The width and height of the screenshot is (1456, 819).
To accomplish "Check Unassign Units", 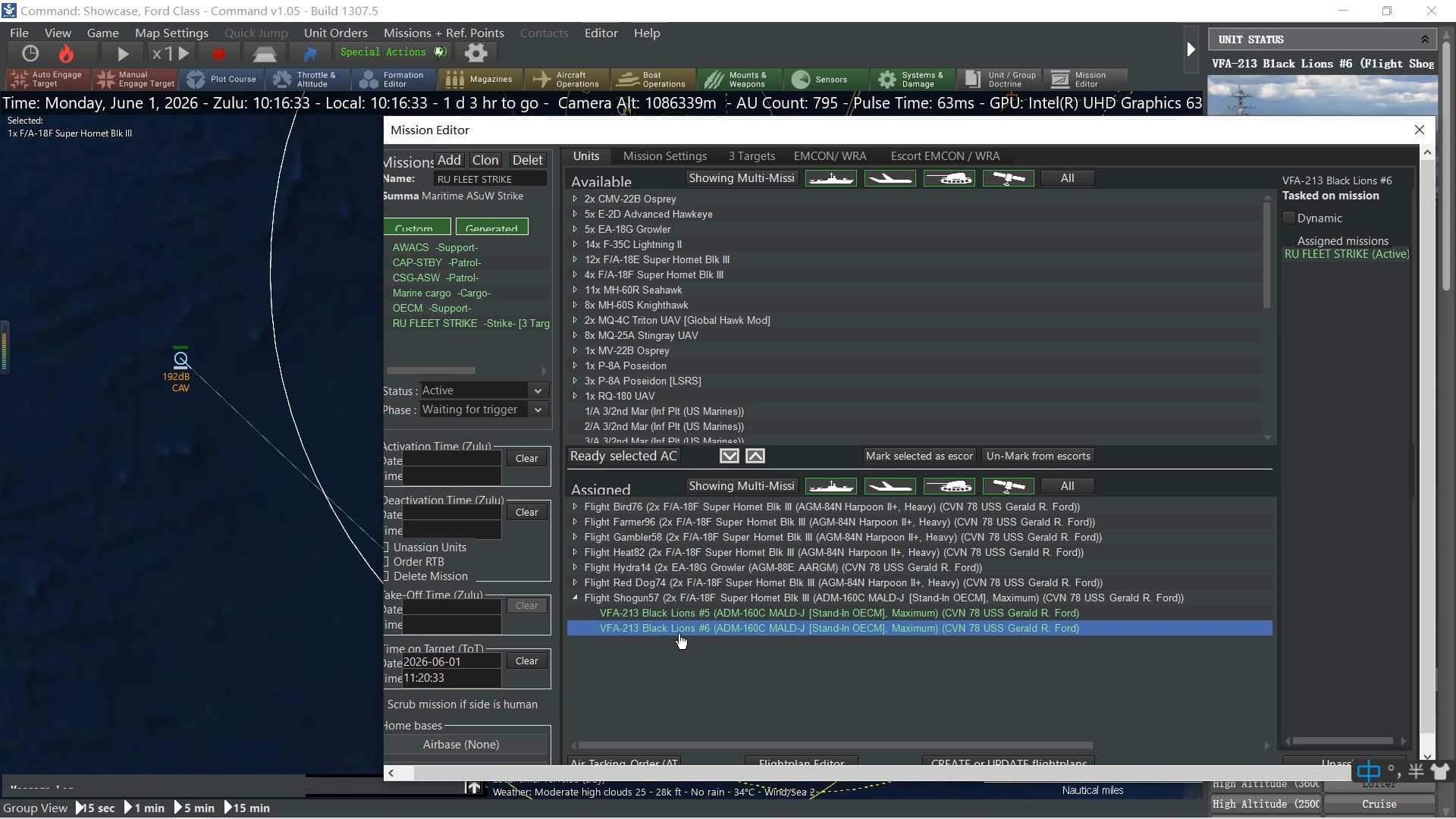I will tap(386, 548).
